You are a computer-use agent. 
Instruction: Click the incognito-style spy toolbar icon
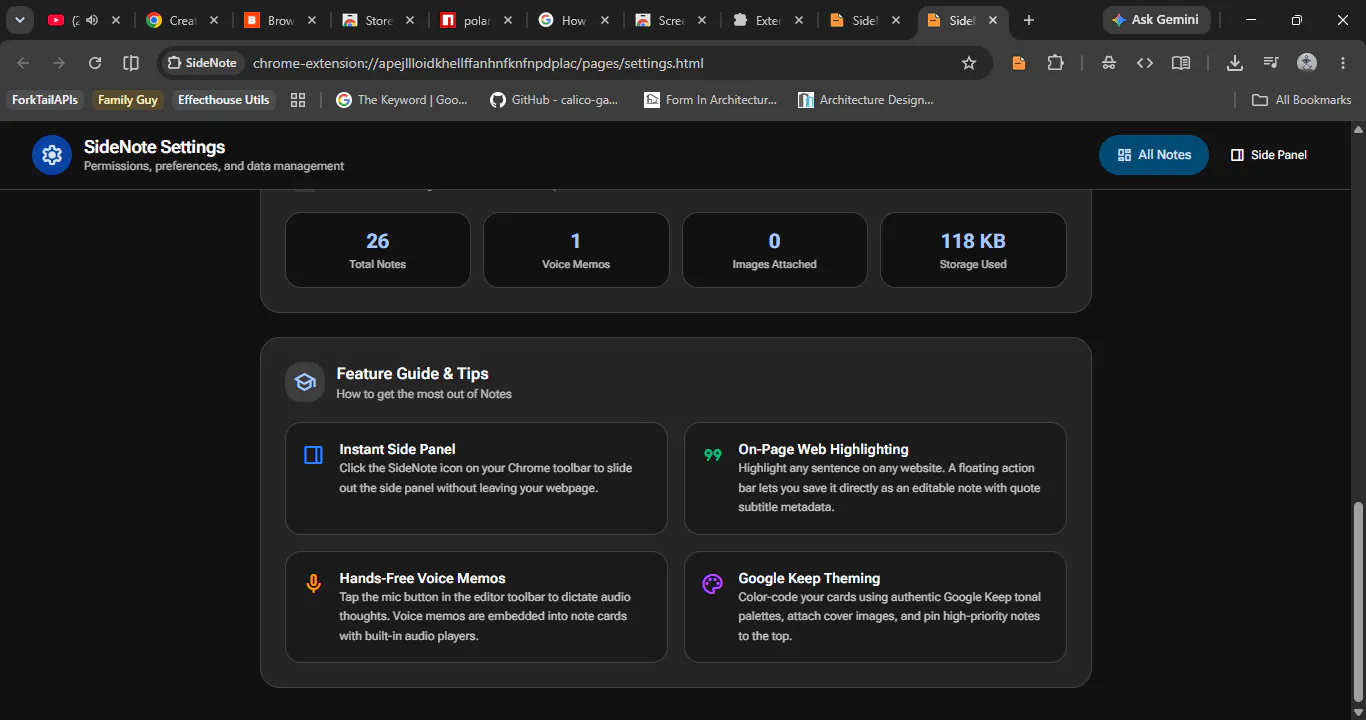1109,63
